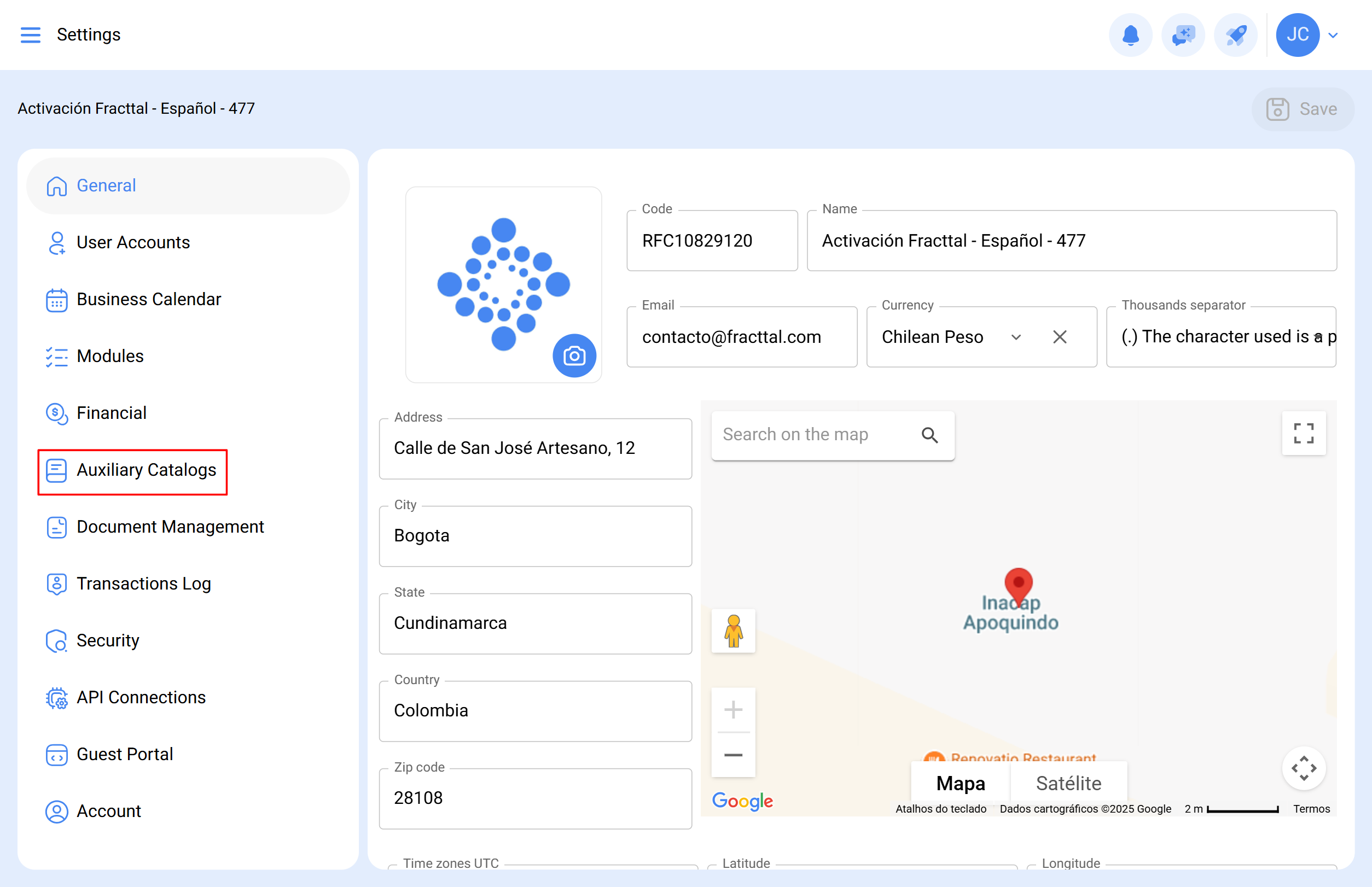Expand the Currency dropdown arrow
1372x887 pixels.
1016,337
